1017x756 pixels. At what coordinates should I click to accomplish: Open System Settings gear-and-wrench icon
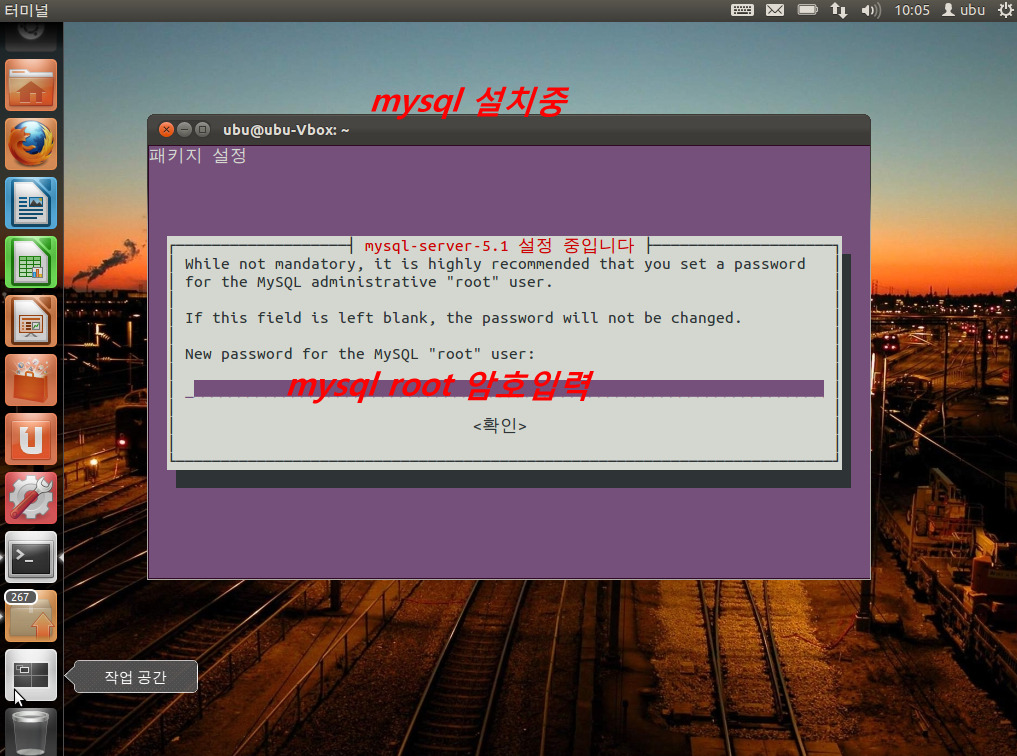pyautogui.click(x=31, y=499)
